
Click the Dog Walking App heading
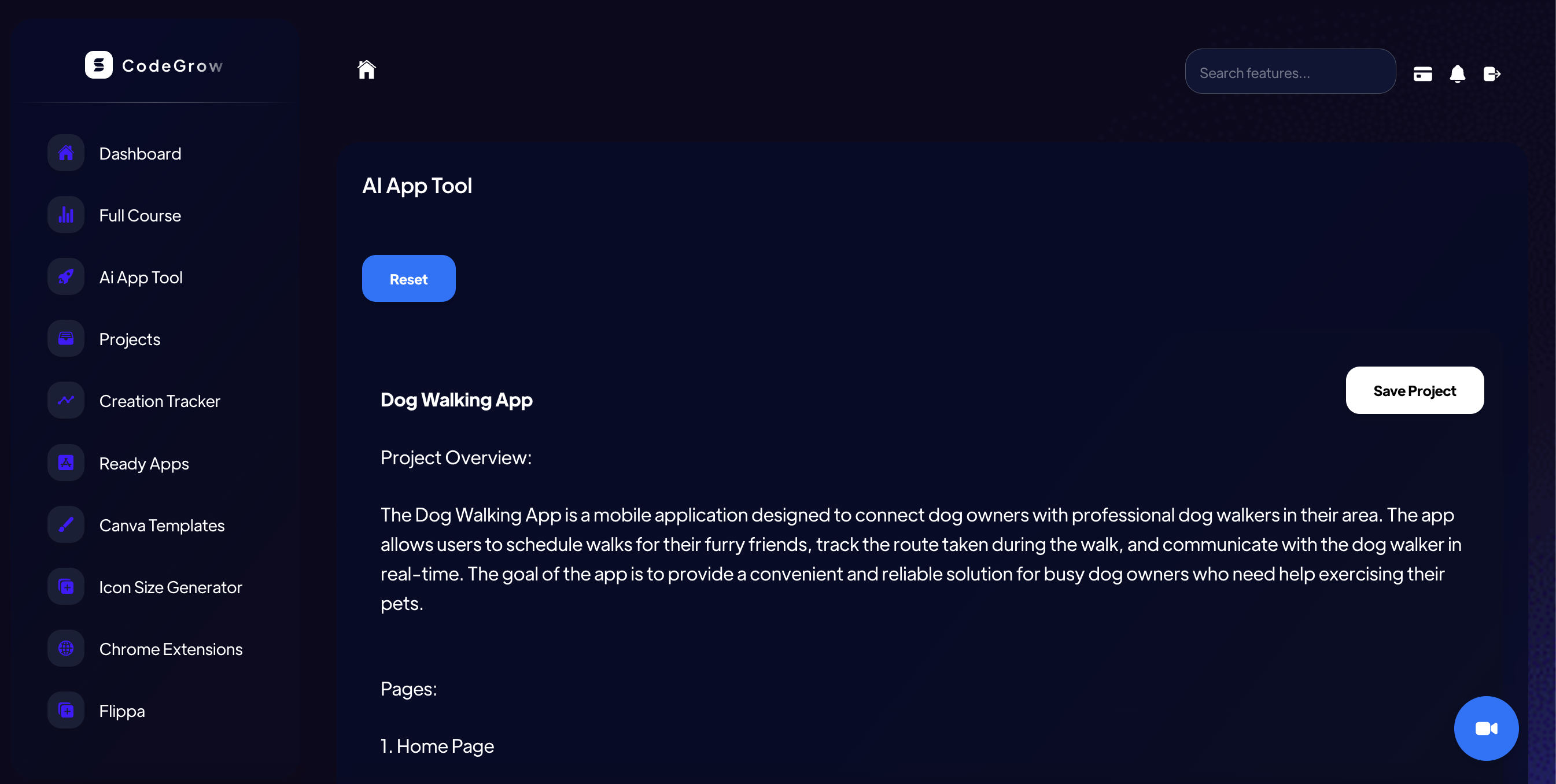click(456, 400)
